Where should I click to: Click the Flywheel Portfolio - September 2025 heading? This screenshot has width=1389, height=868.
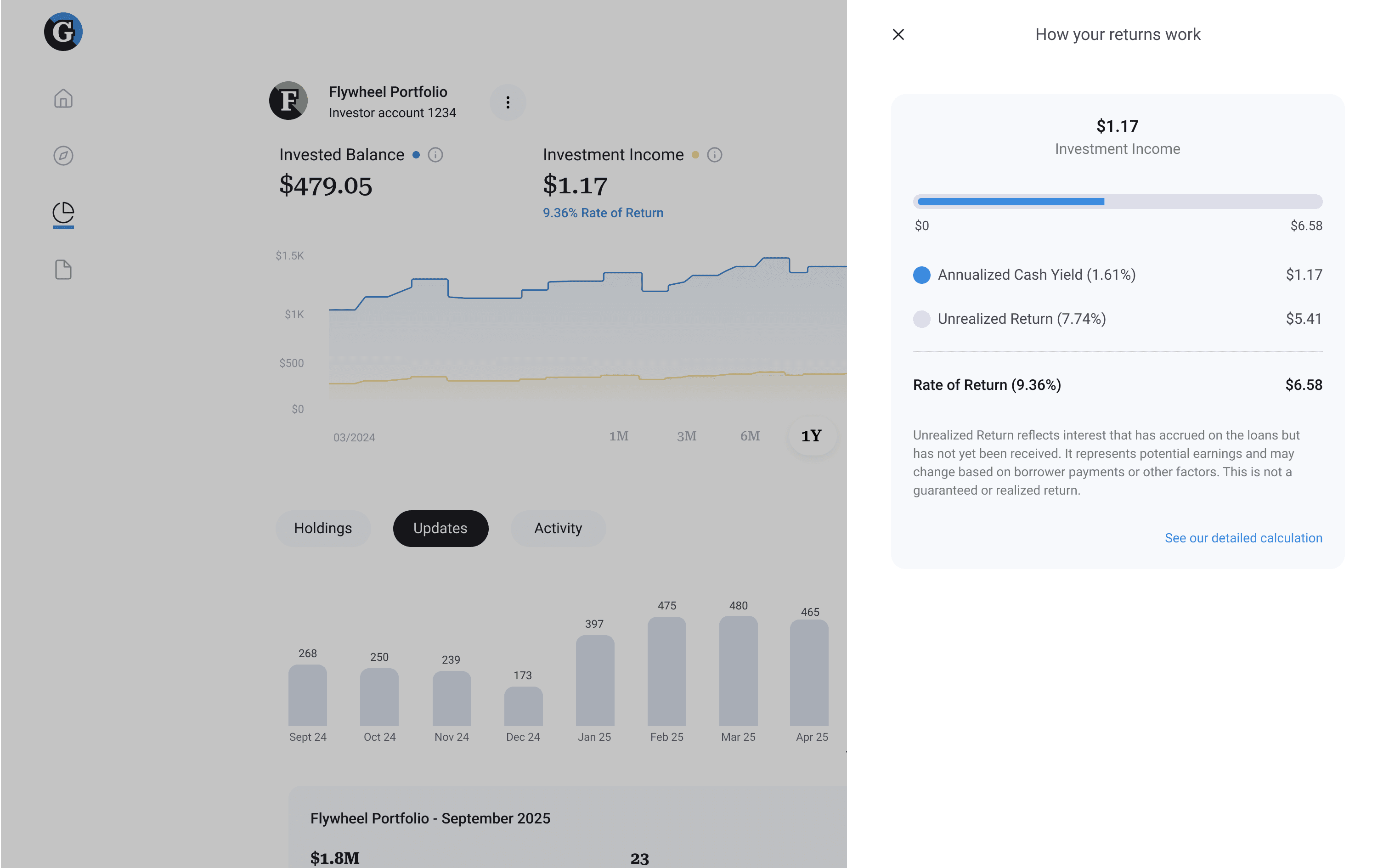coord(430,818)
